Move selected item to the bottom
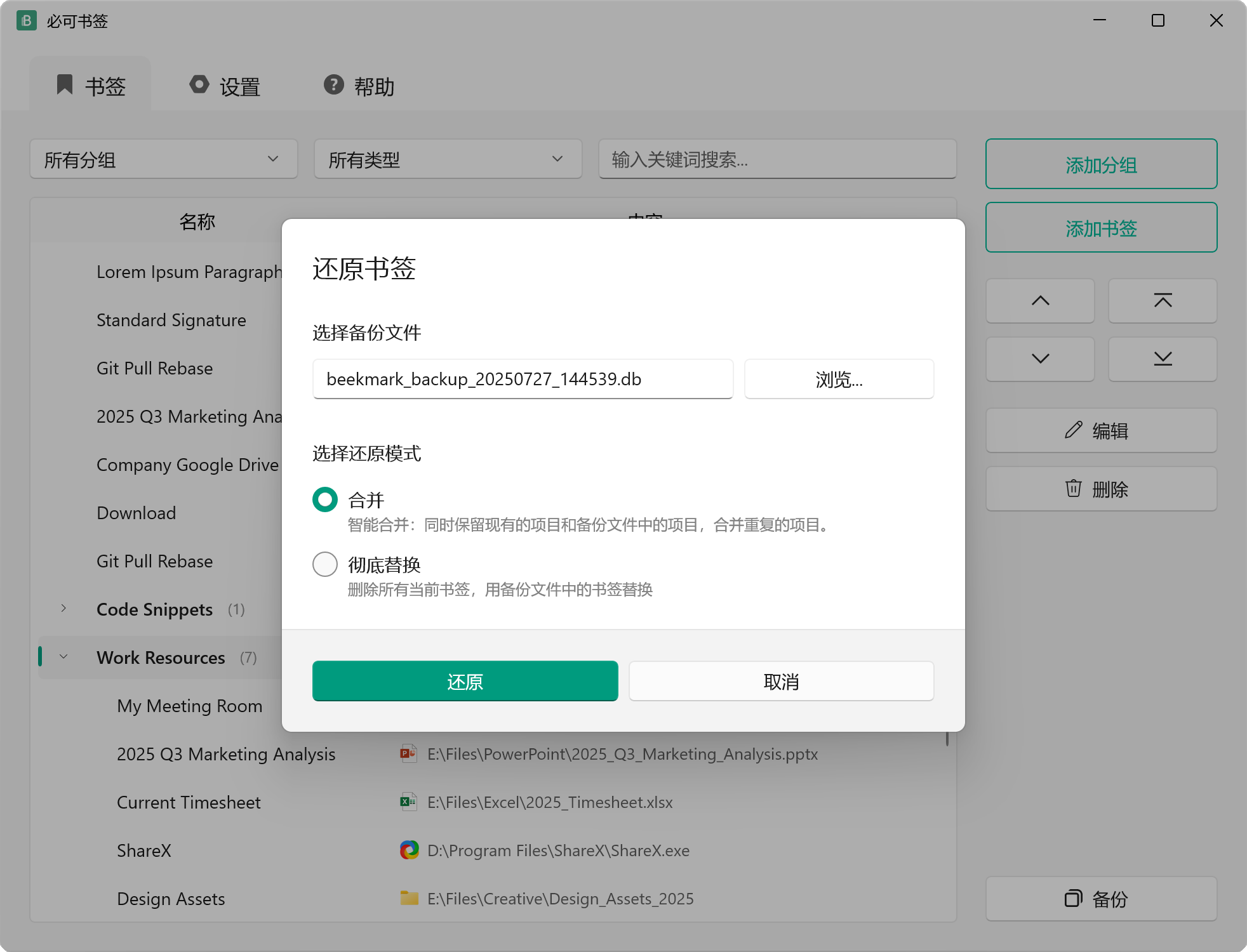Image resolution: width=1247 pixels, height=952 pixels. tap(1163, 359)
